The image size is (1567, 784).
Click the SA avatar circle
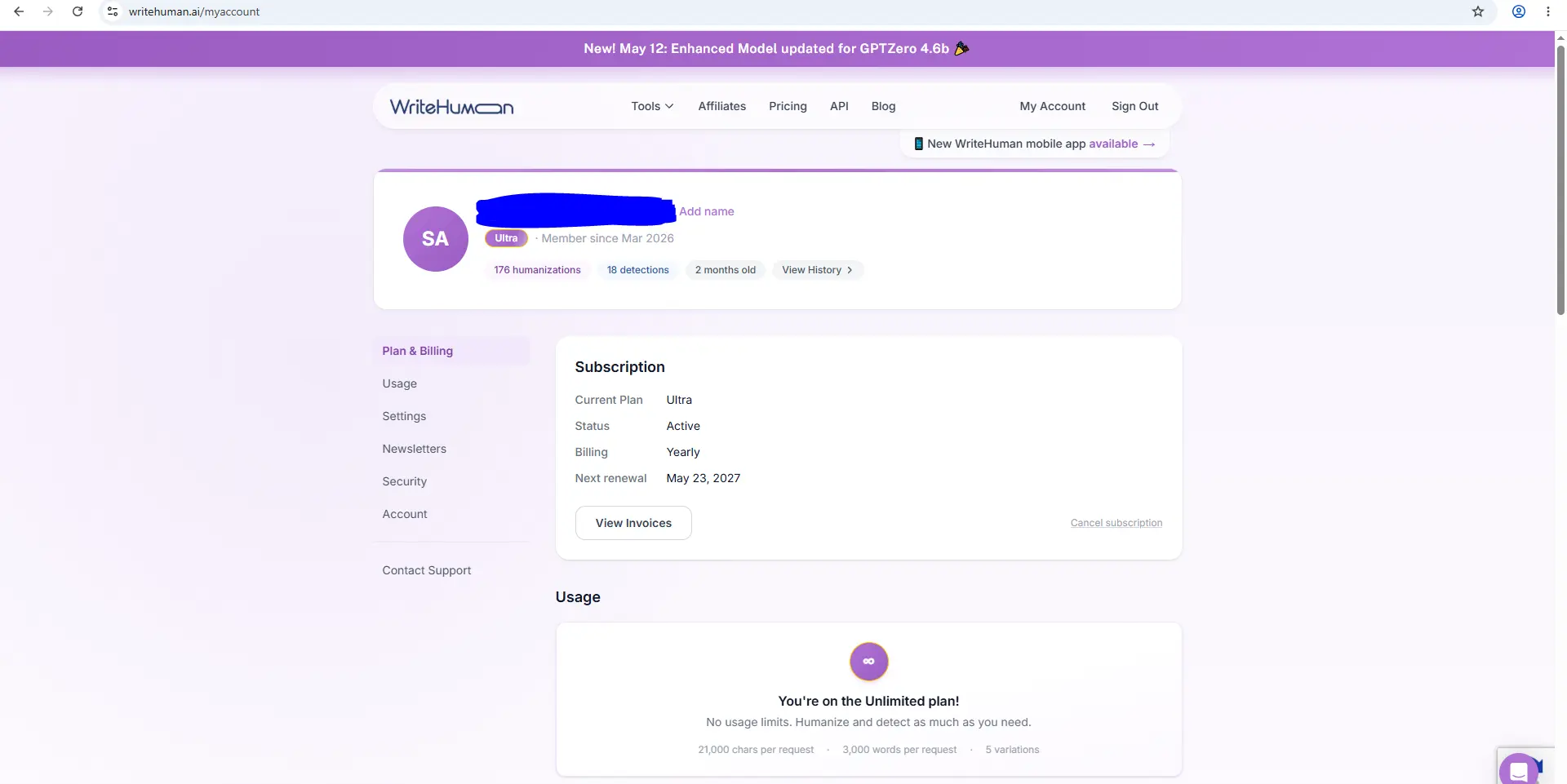(436, 239)
